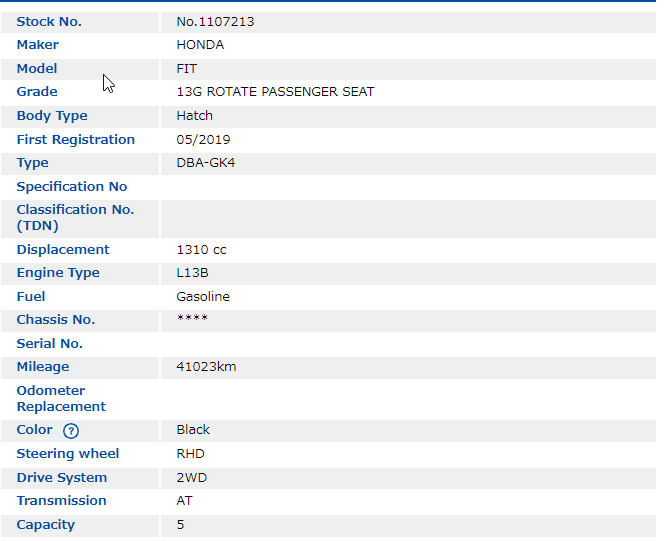The image size is (666, 541).
Task: Click the RHD steering wheel value
Action: (190, 454)
